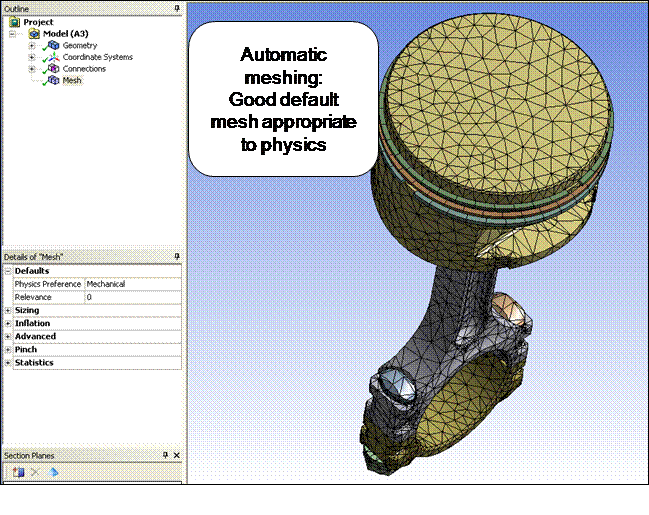Collapse the Defaults section
Image resolution: width=649 pixels, height=515 pixels.
coord(8,271)
